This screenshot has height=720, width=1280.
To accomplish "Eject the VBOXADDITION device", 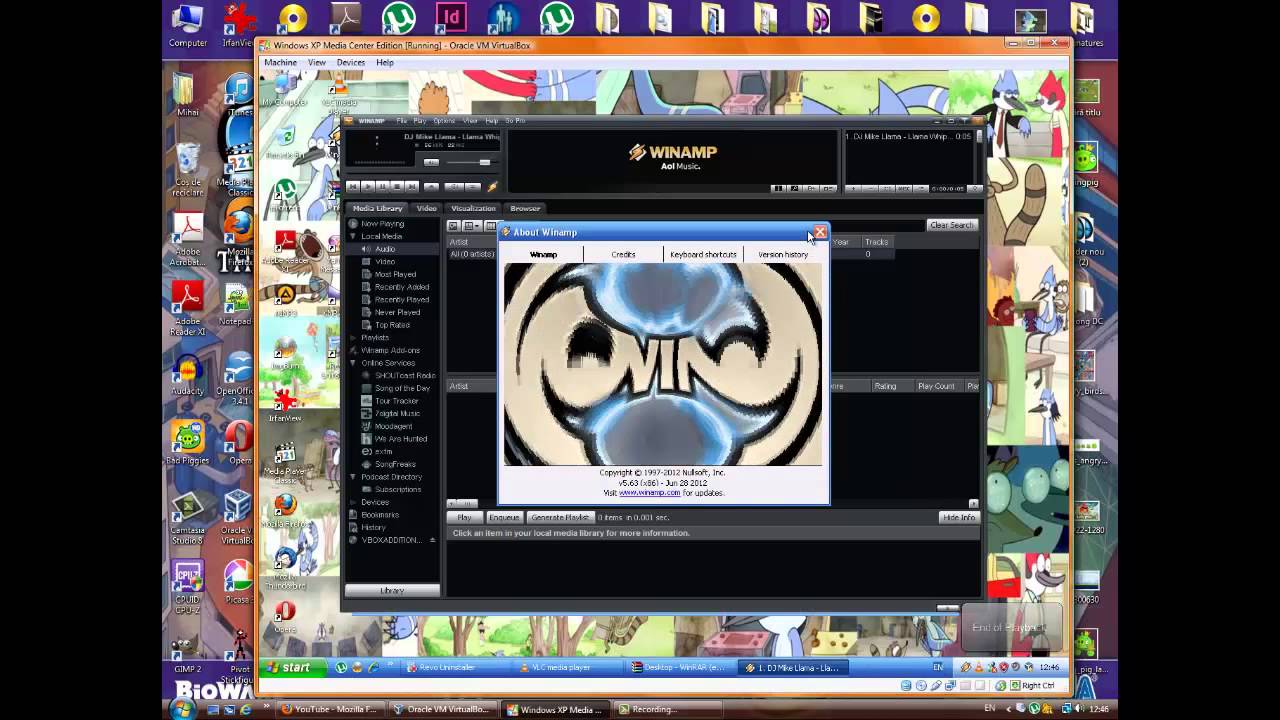I will click(432, 540).
